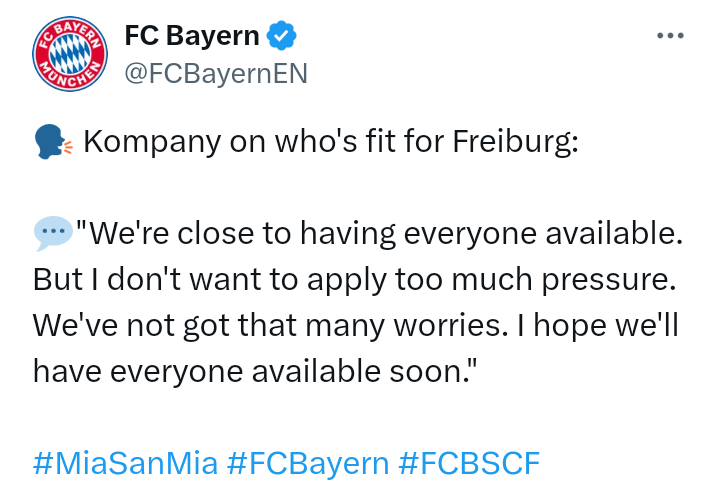The width and height of the screenshot is (720, 494).
Task: Open the FC Bayern display name
Action: 191,37
